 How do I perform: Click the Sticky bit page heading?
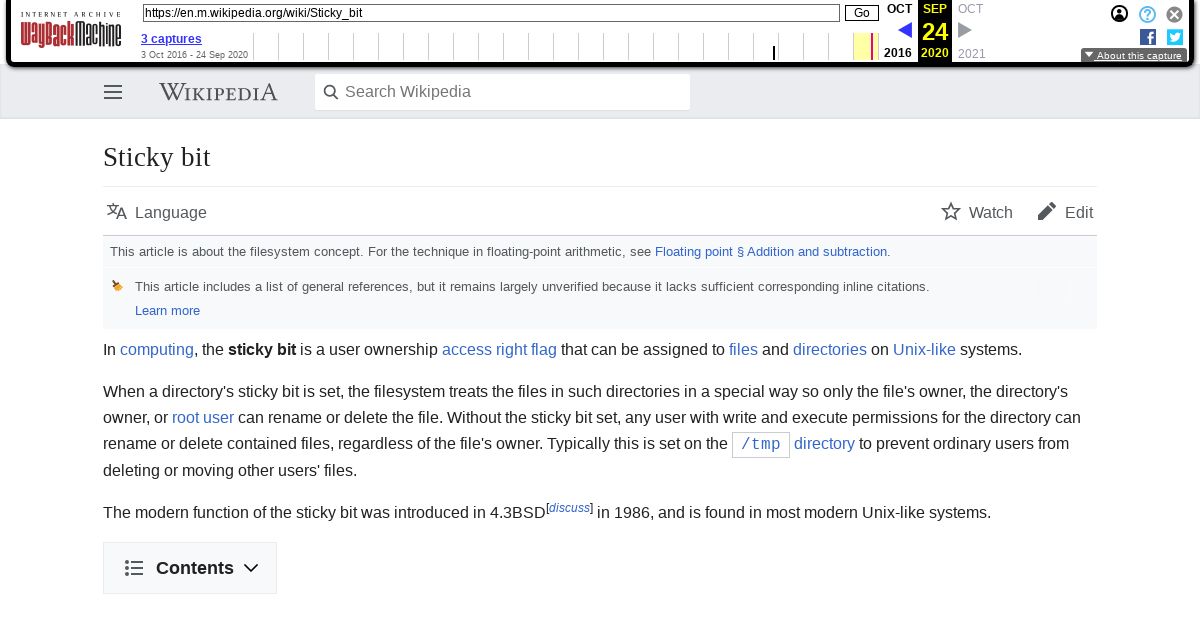(x=157, y=157)
